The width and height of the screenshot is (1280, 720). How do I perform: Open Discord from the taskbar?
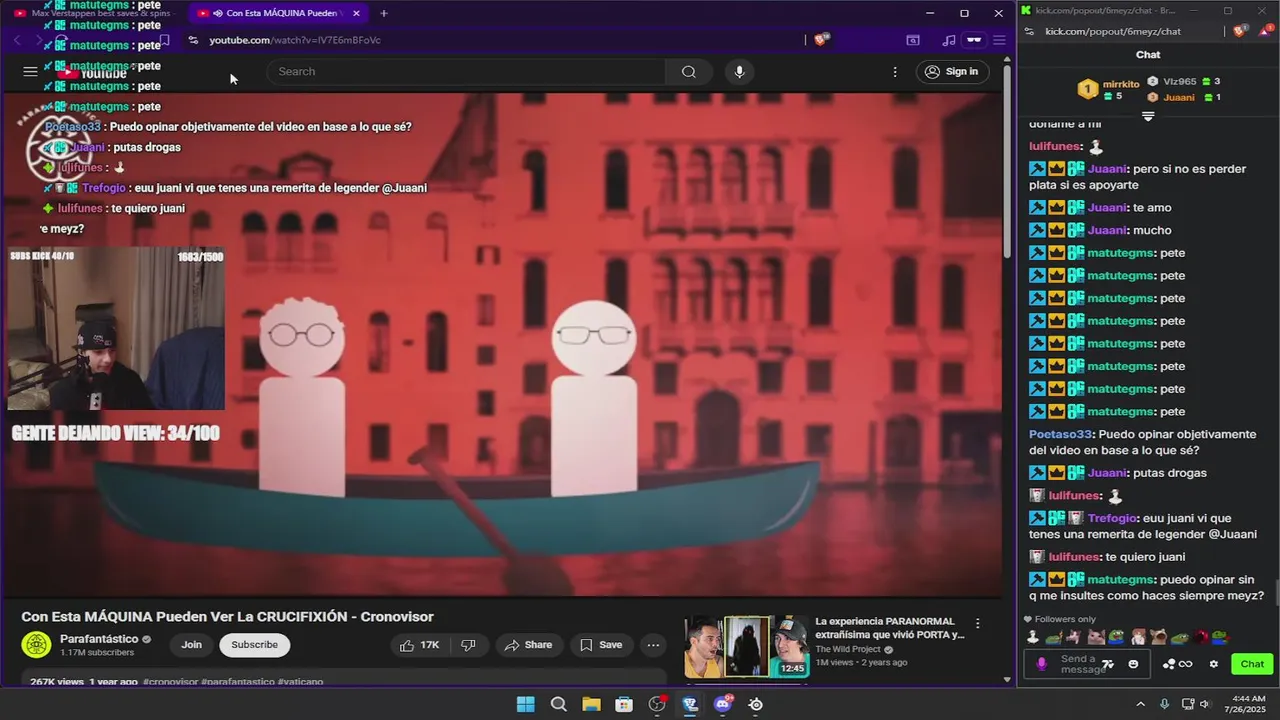tap(723, 704)
